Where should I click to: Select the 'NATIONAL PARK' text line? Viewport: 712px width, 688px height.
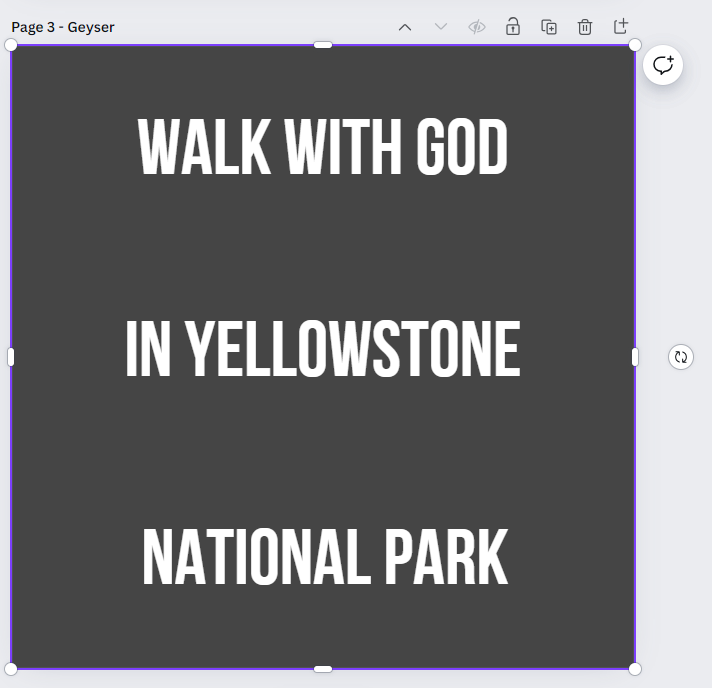[325, 557]
